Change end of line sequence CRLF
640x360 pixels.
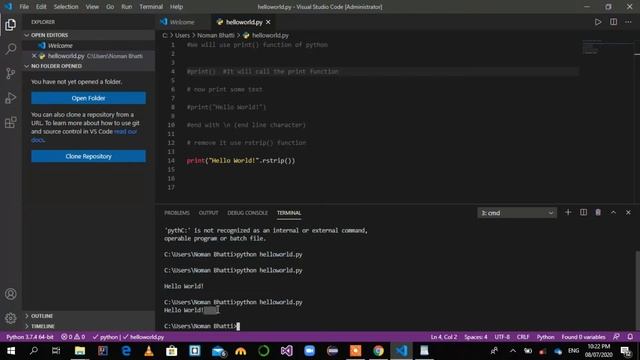[x=523, y=337]
